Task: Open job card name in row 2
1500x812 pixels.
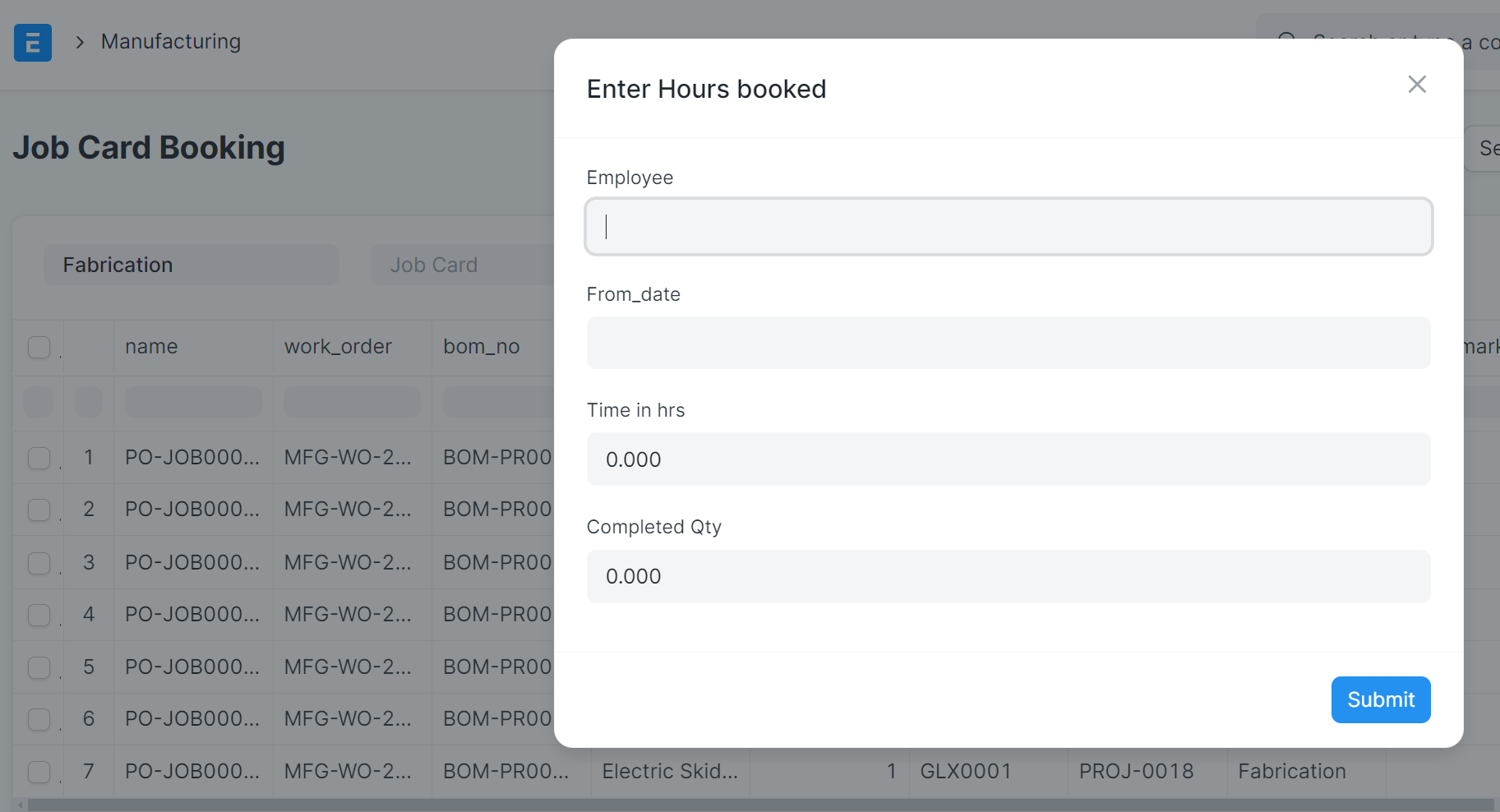Action: pos(192,510)
